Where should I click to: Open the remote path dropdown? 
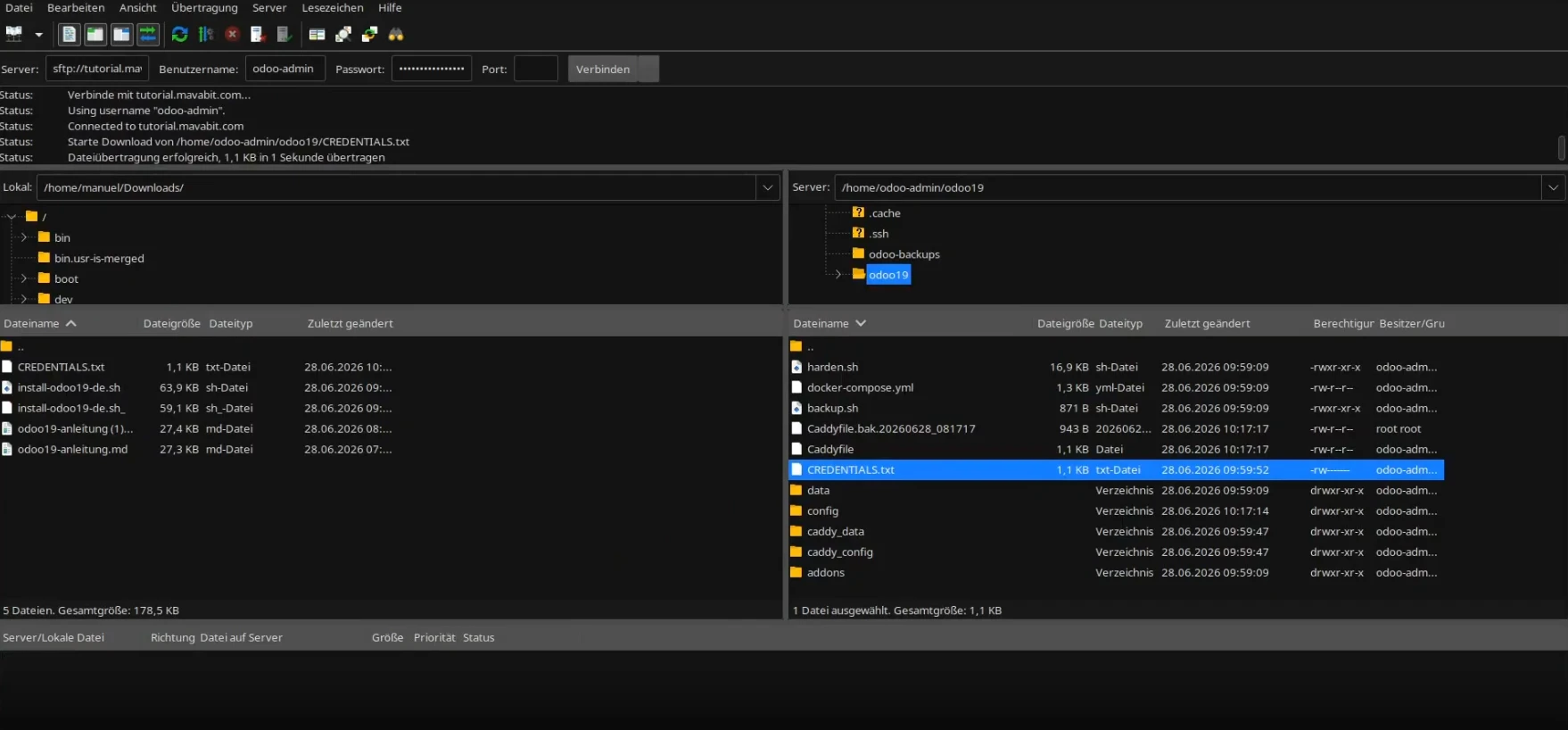(x=1553, y=187)
